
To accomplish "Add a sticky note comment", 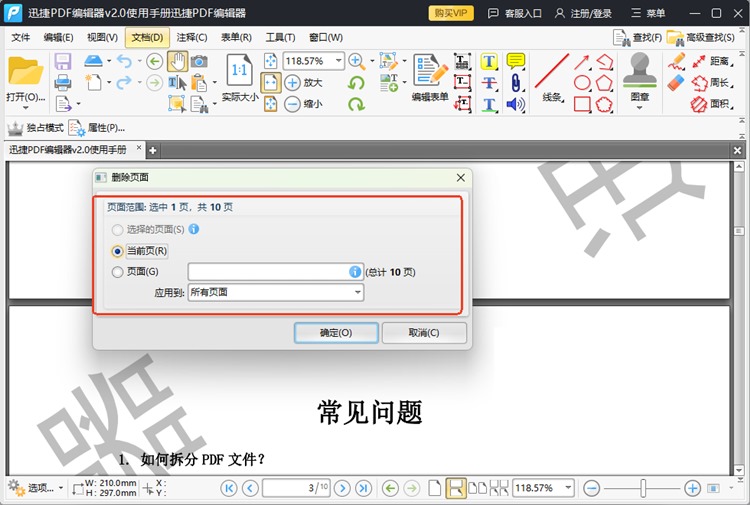I will tap(516, 61).
